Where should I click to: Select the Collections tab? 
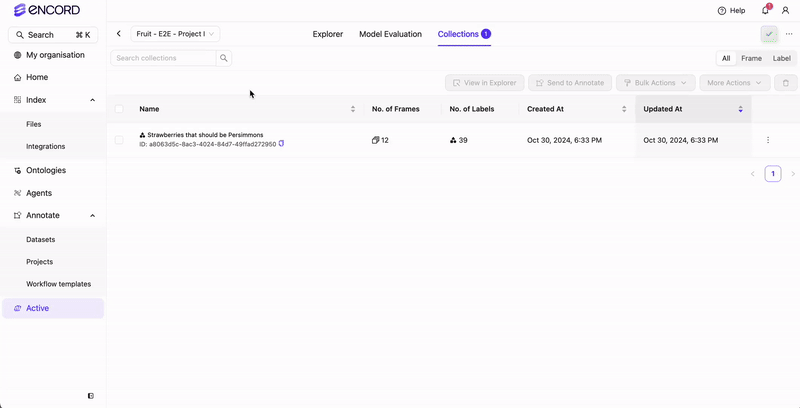464,34
